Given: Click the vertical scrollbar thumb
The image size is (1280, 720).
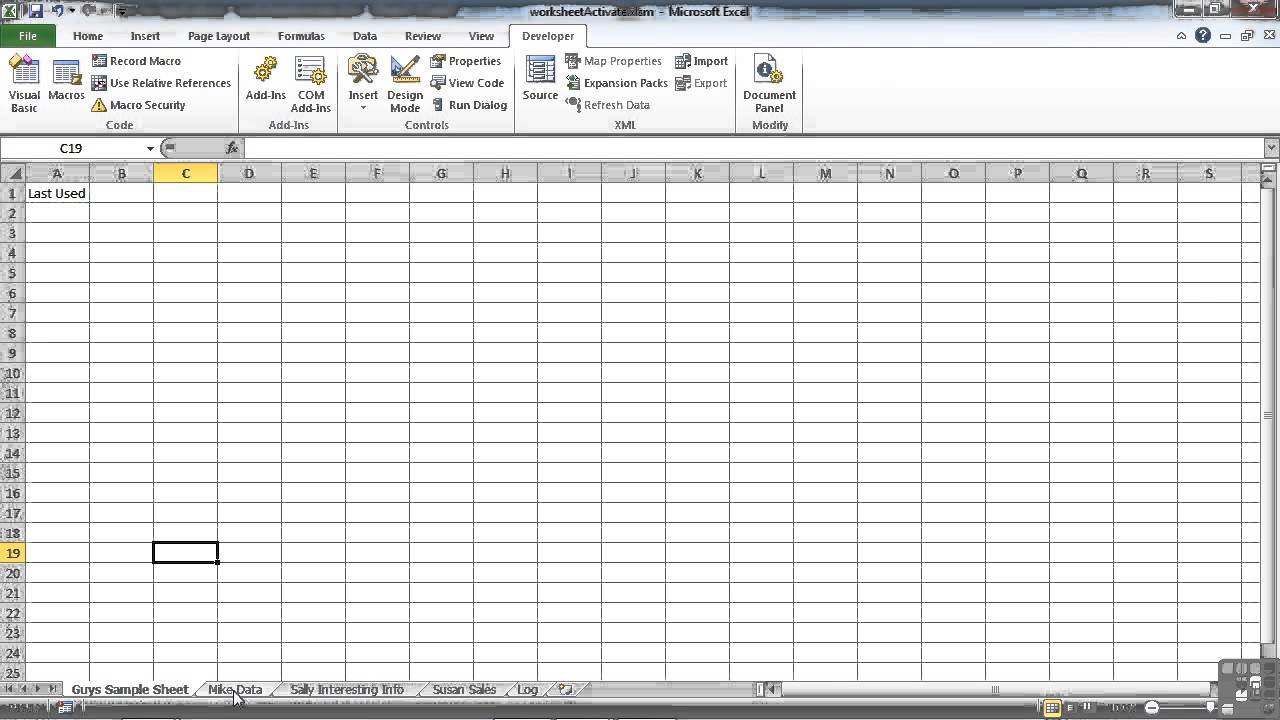Looking at the screenshot, I should point(1270,415).
